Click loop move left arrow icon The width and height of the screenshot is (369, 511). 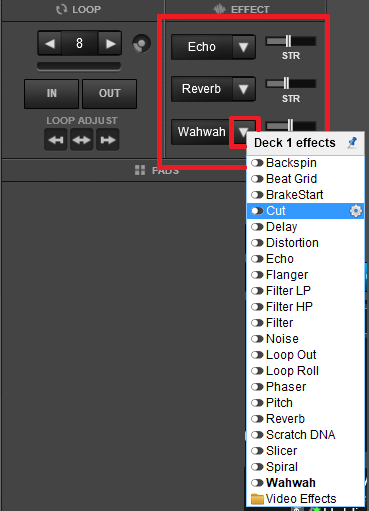click(x=56, y=140)
